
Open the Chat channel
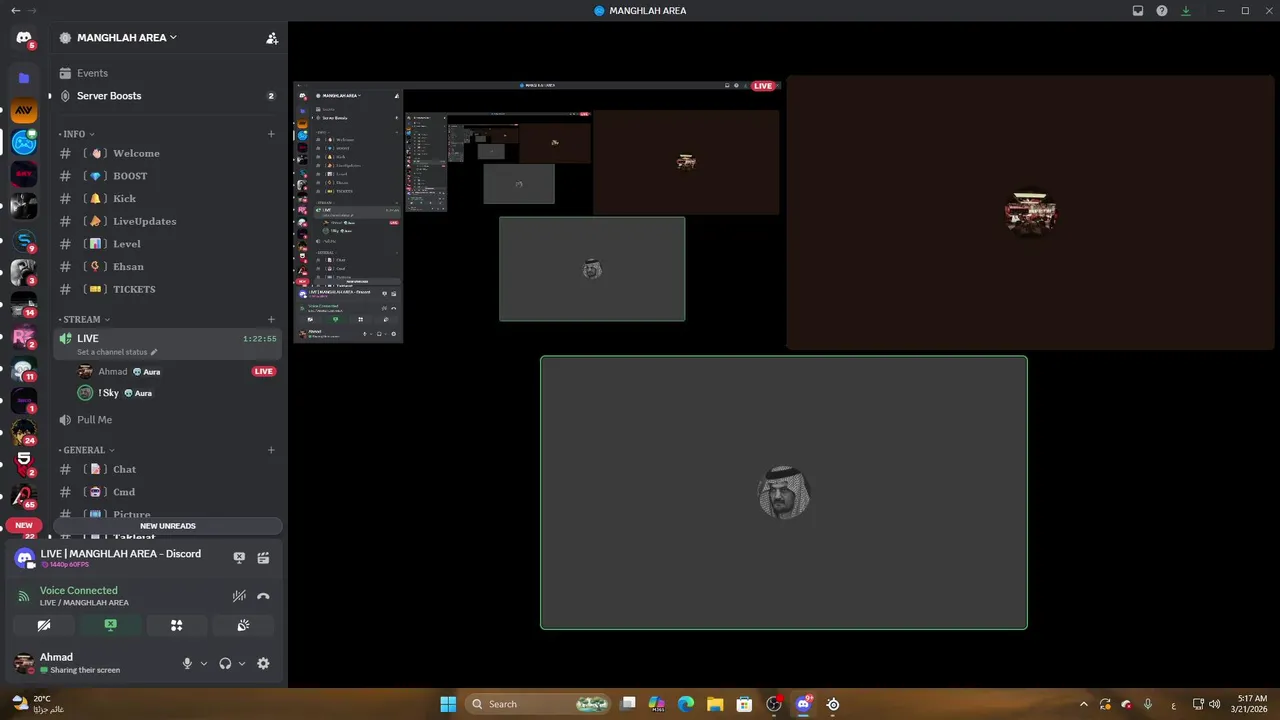(167, 469)
